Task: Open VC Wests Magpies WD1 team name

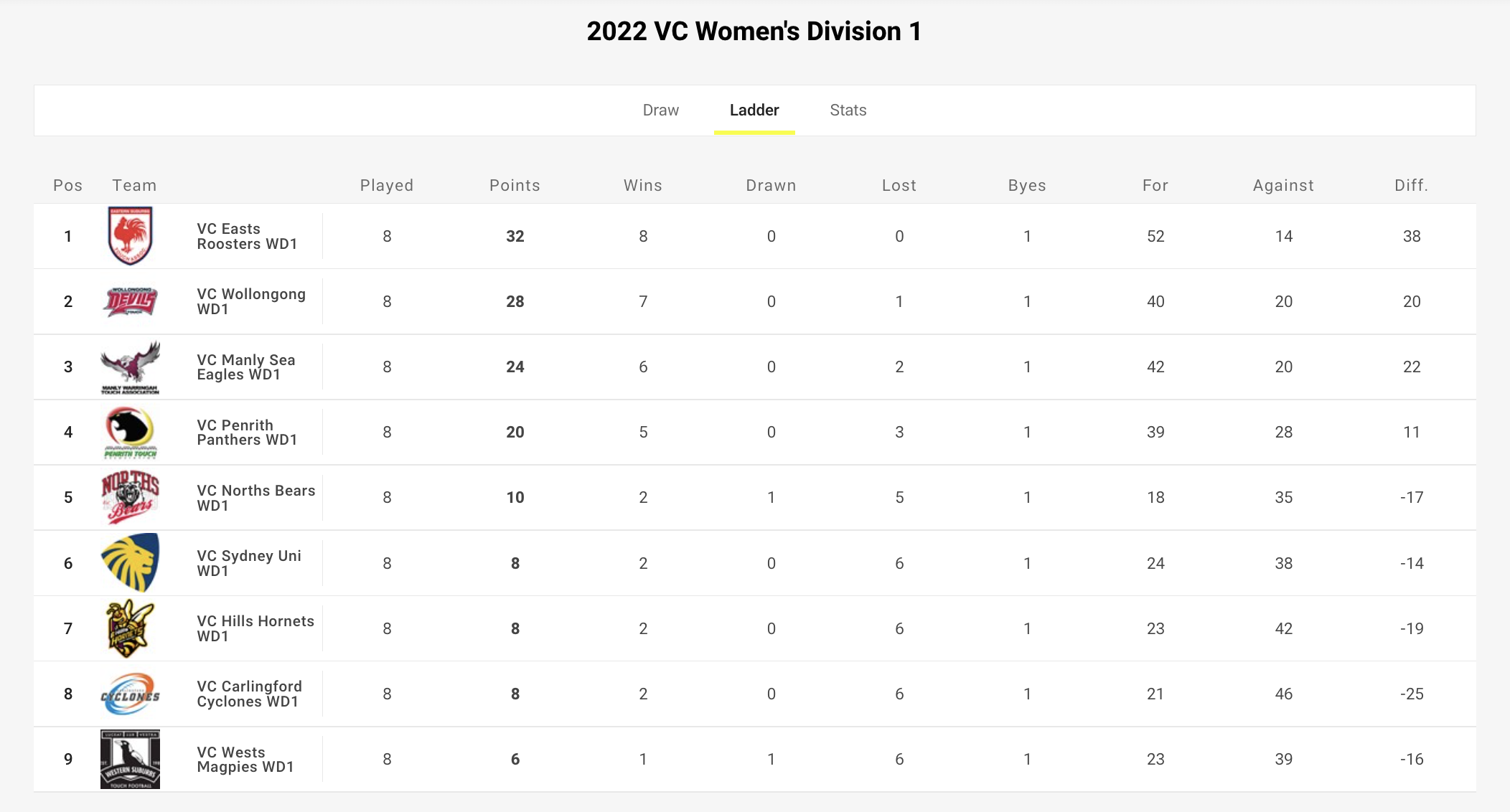Action: point(245,759)
